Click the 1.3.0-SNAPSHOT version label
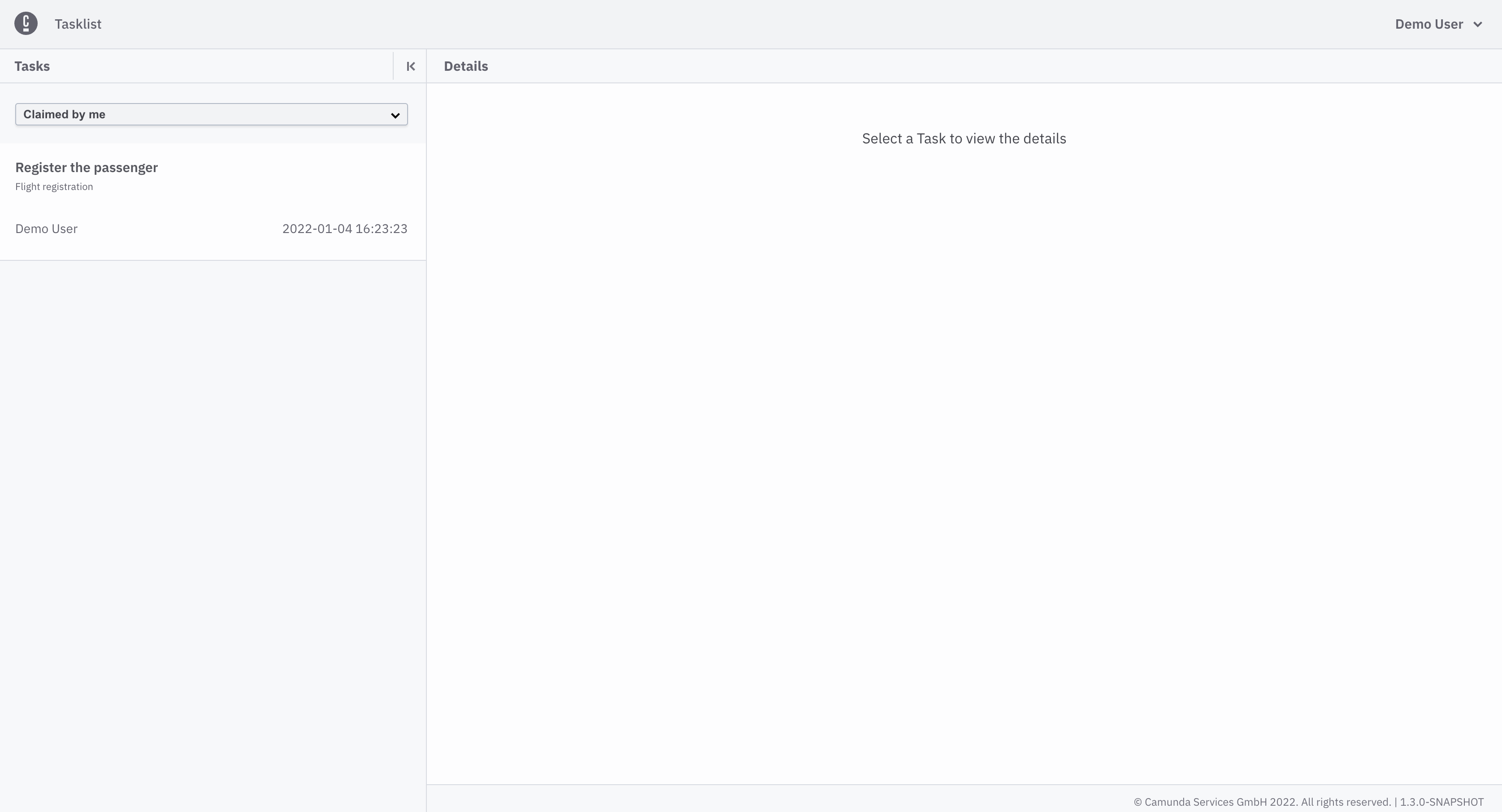This screenshot has width=1502, height=812. (x=1441, y=802)
